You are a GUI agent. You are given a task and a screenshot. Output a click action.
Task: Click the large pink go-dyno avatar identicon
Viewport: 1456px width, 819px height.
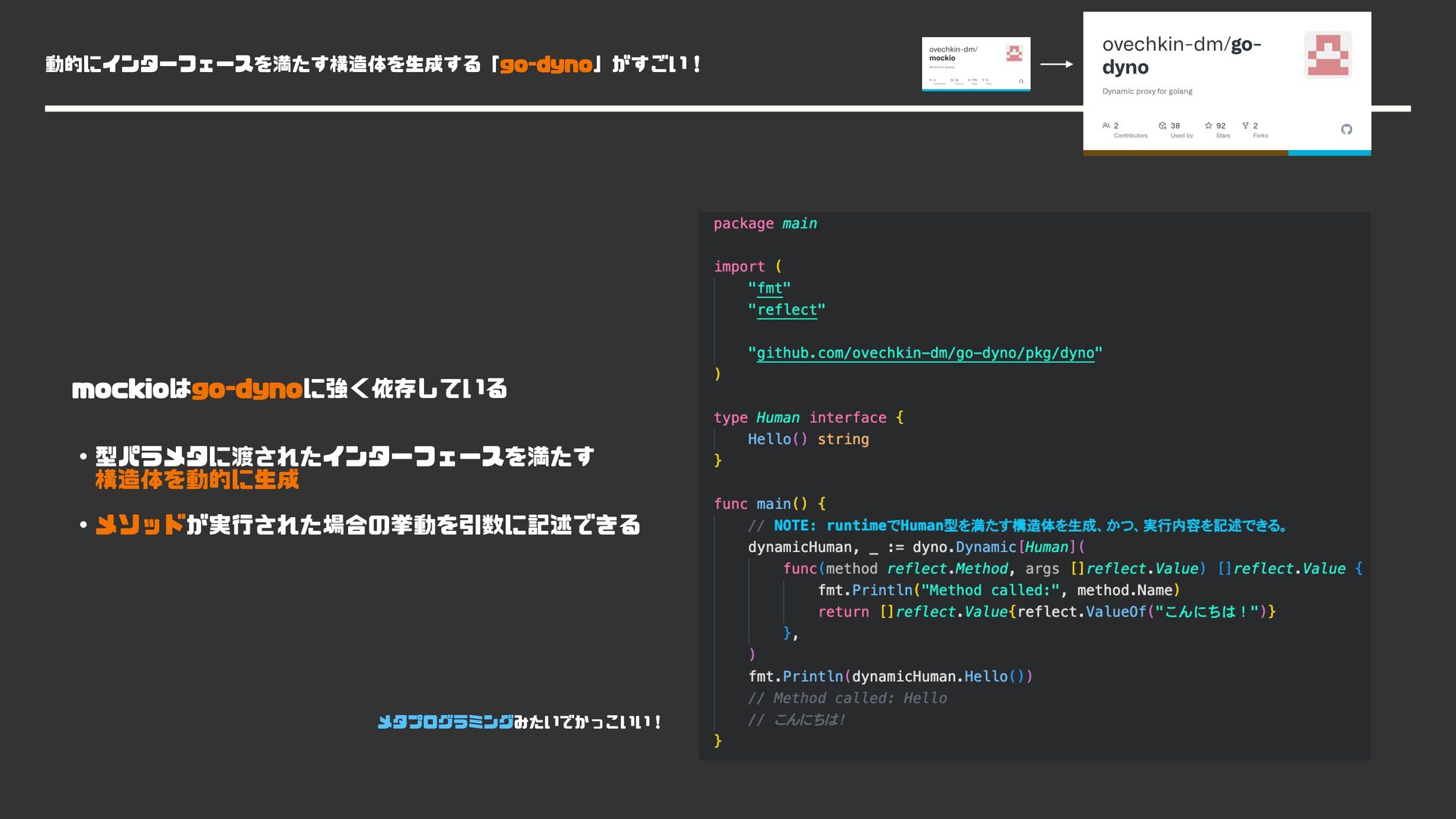(1328, 55)
